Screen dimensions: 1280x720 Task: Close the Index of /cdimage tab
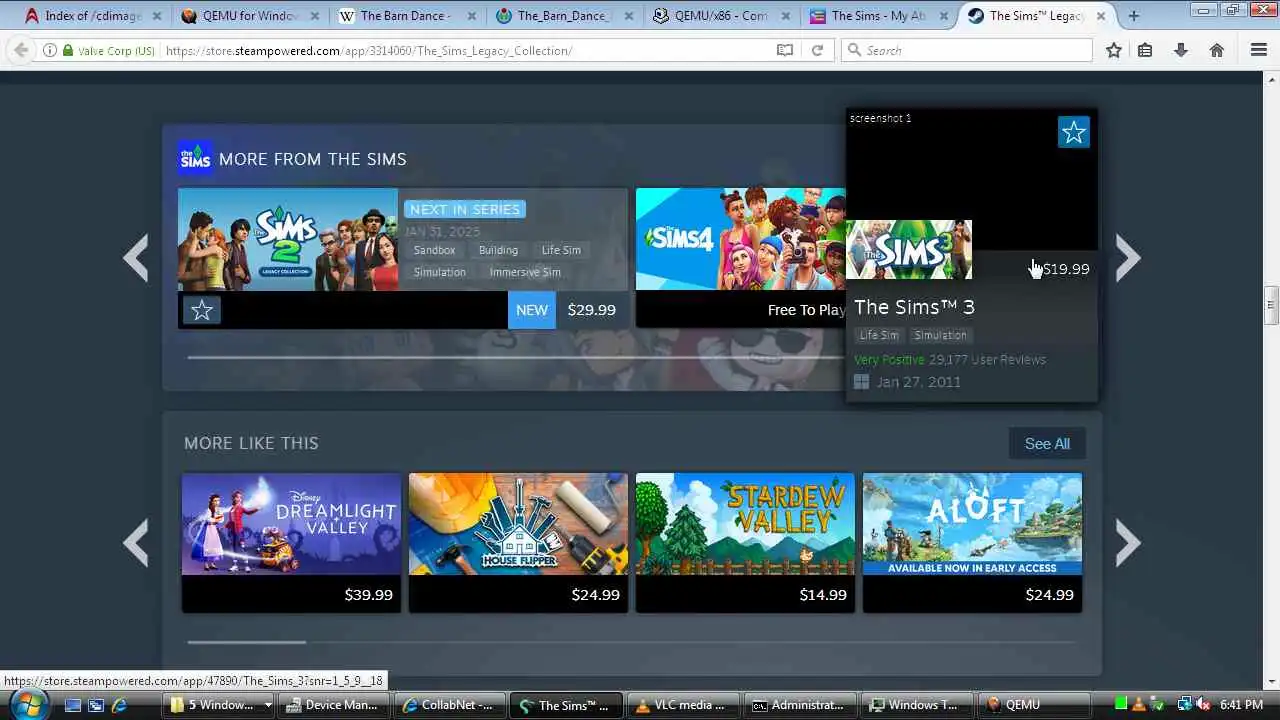click(x=157, y=16)
